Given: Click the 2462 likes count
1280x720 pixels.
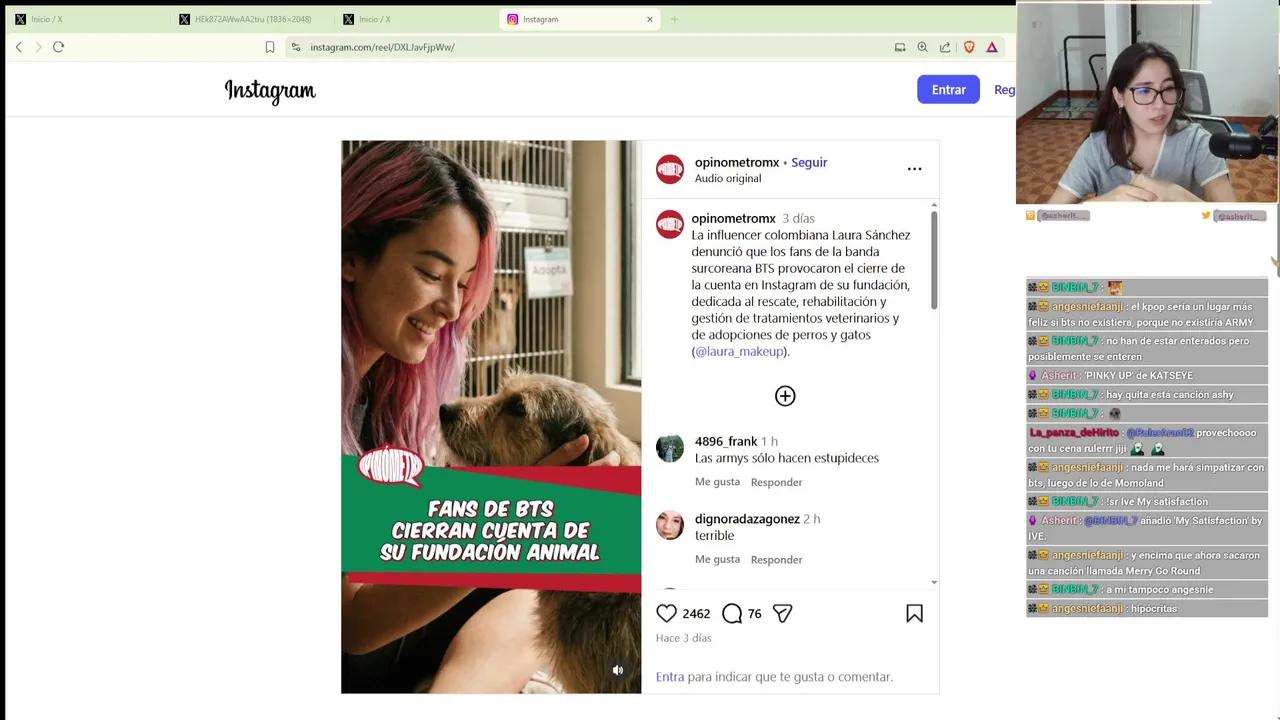Looking at the screenshot, I should (x=696, y=614).
